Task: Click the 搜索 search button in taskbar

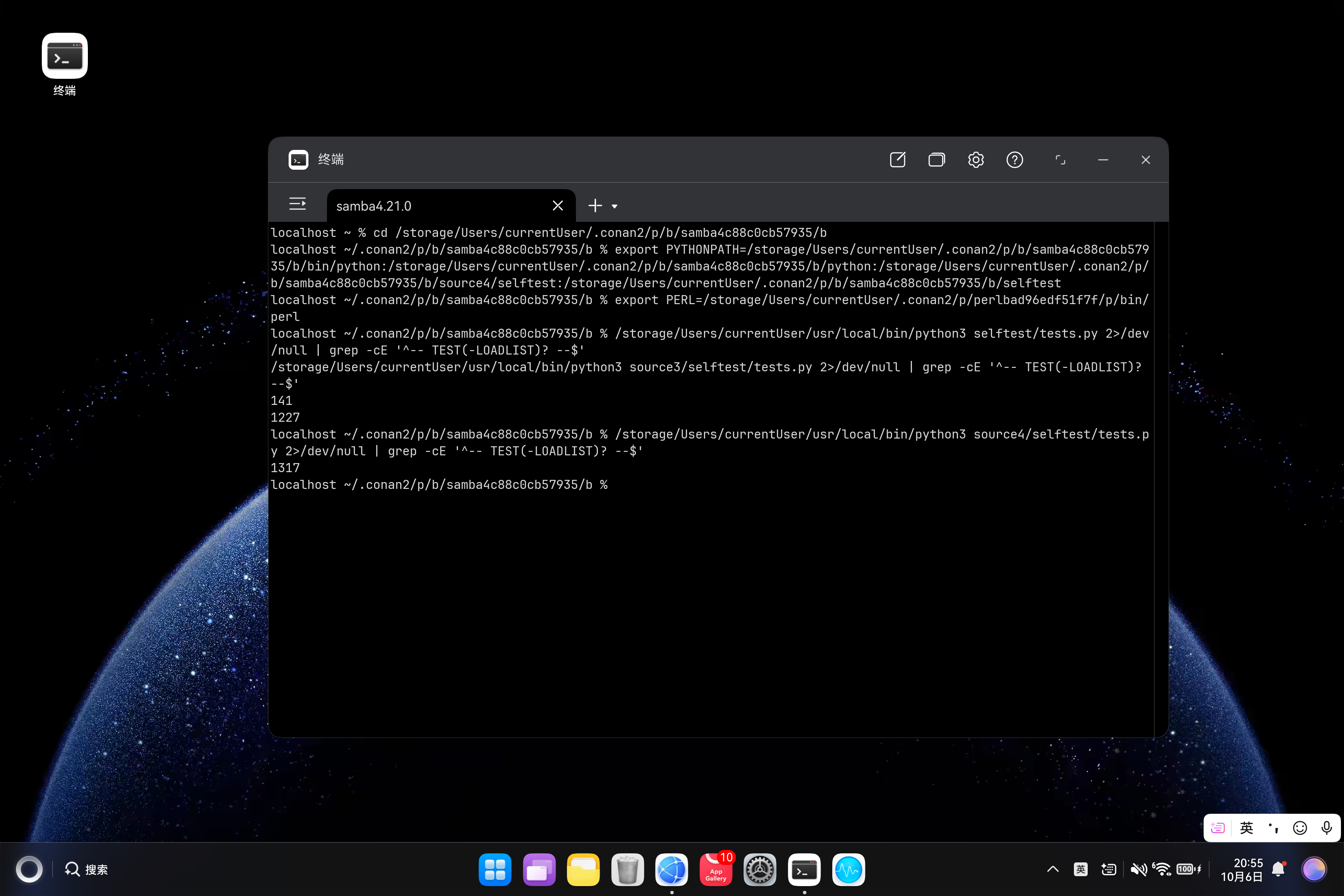Action: 86,870
